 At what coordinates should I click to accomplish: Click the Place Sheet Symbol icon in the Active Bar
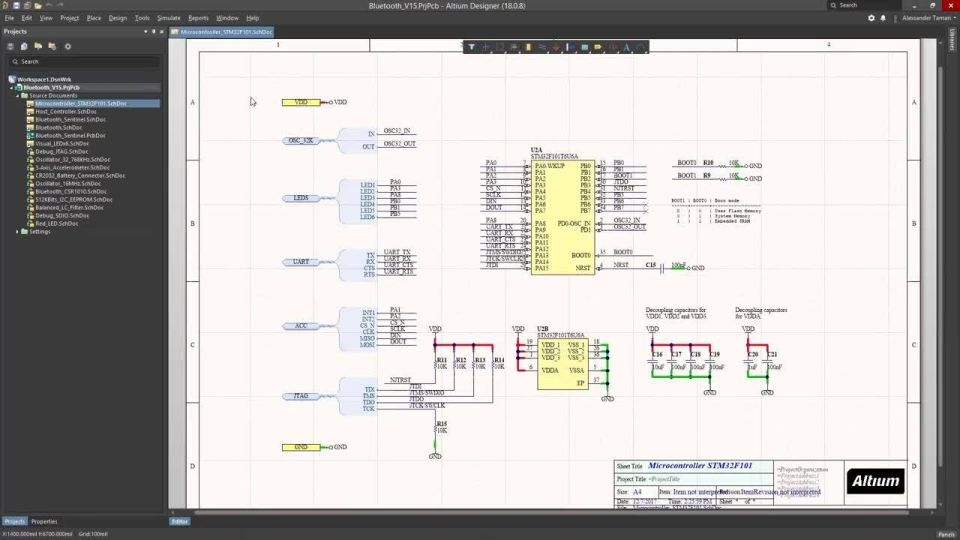pyautogui.click(x=585, y=47)
